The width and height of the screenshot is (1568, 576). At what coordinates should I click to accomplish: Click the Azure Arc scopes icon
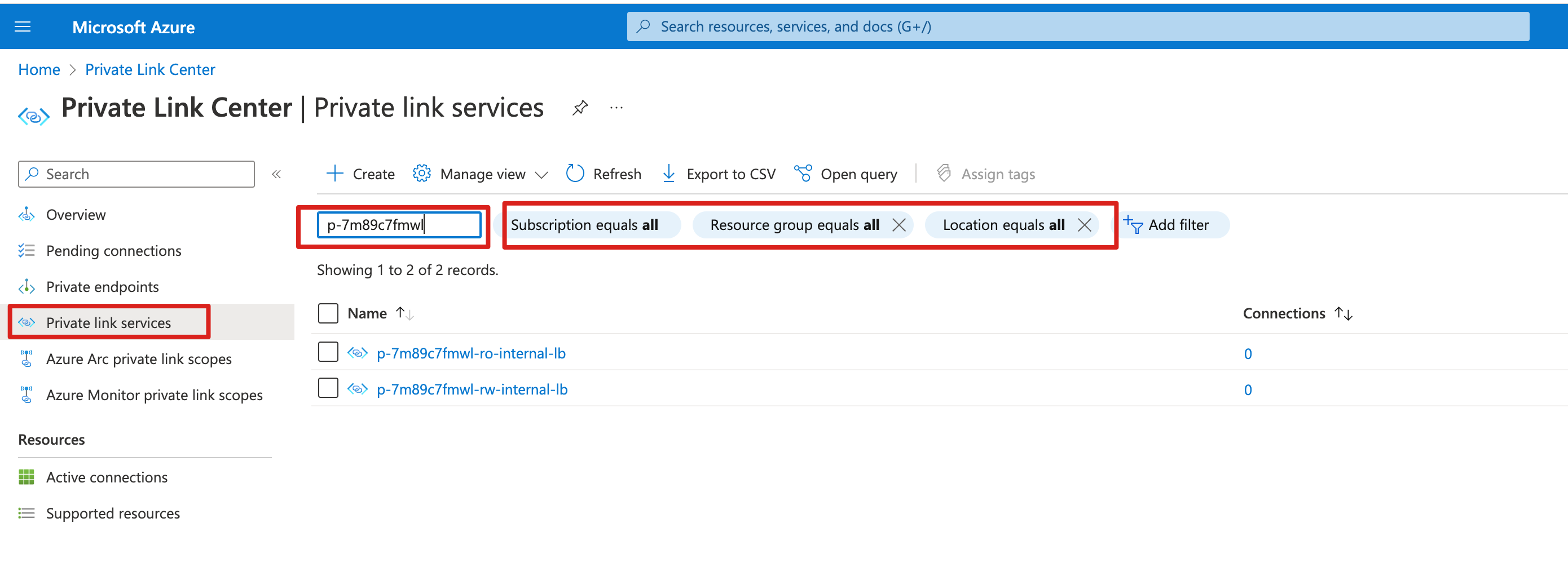click(27, 359)
